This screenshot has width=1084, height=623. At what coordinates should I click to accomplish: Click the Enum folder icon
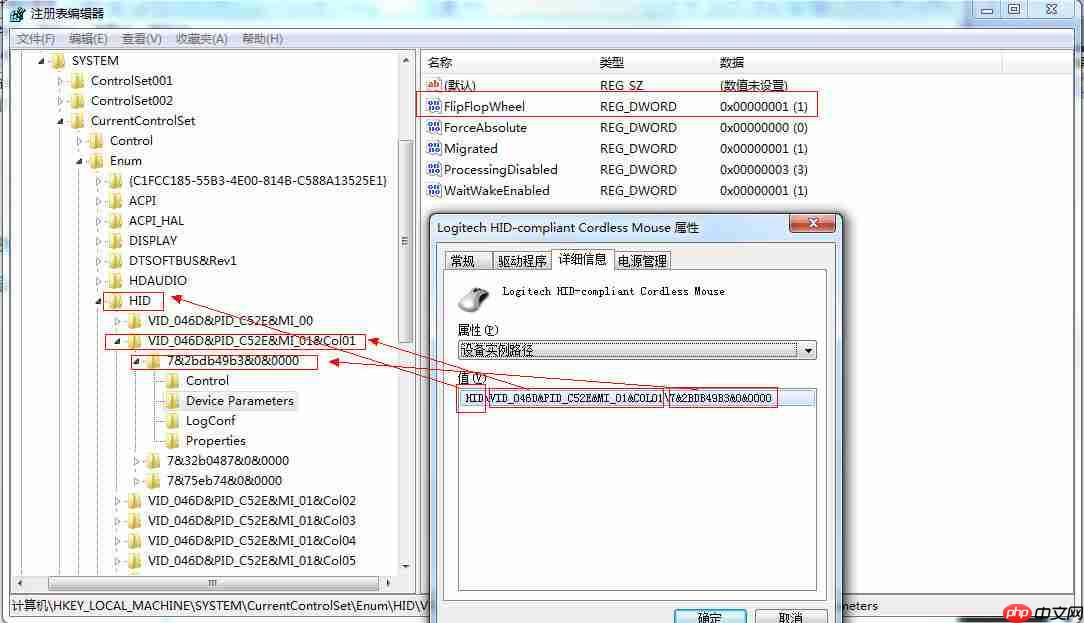click(97, 161)
